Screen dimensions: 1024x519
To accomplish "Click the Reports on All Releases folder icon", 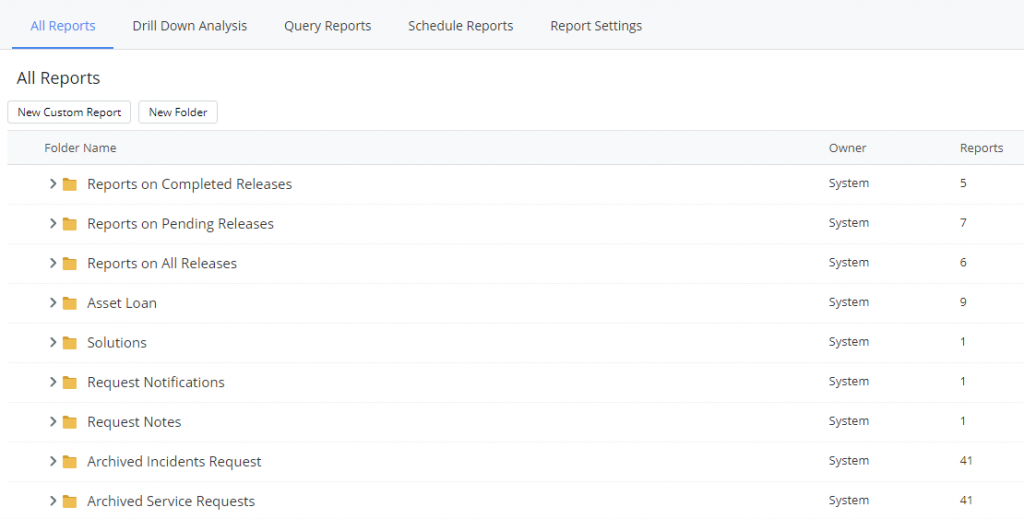I will point(69,264).
